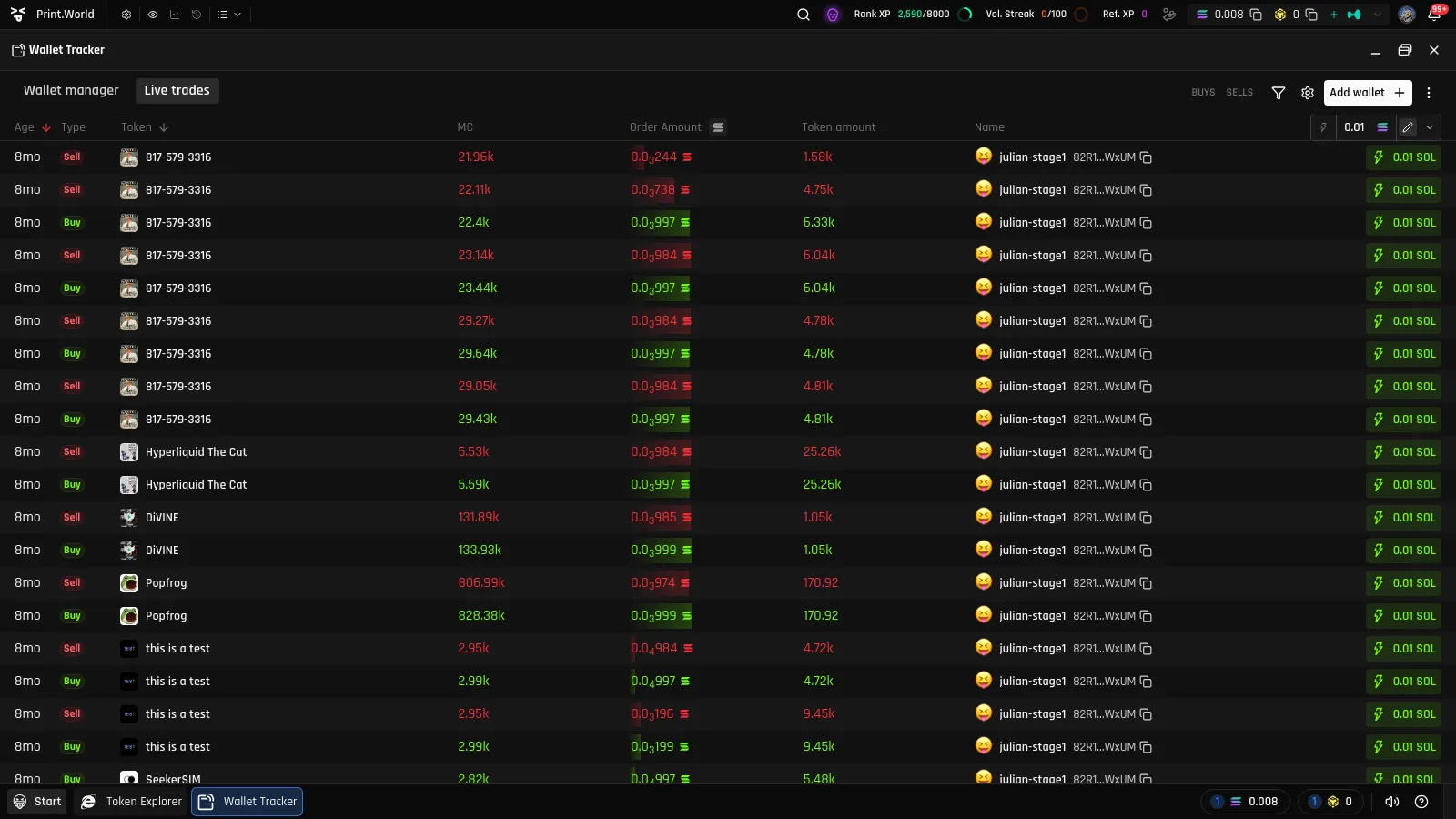Copy wallet address on Hyperliquid The Cat 5.53k row

[1146, 452]
